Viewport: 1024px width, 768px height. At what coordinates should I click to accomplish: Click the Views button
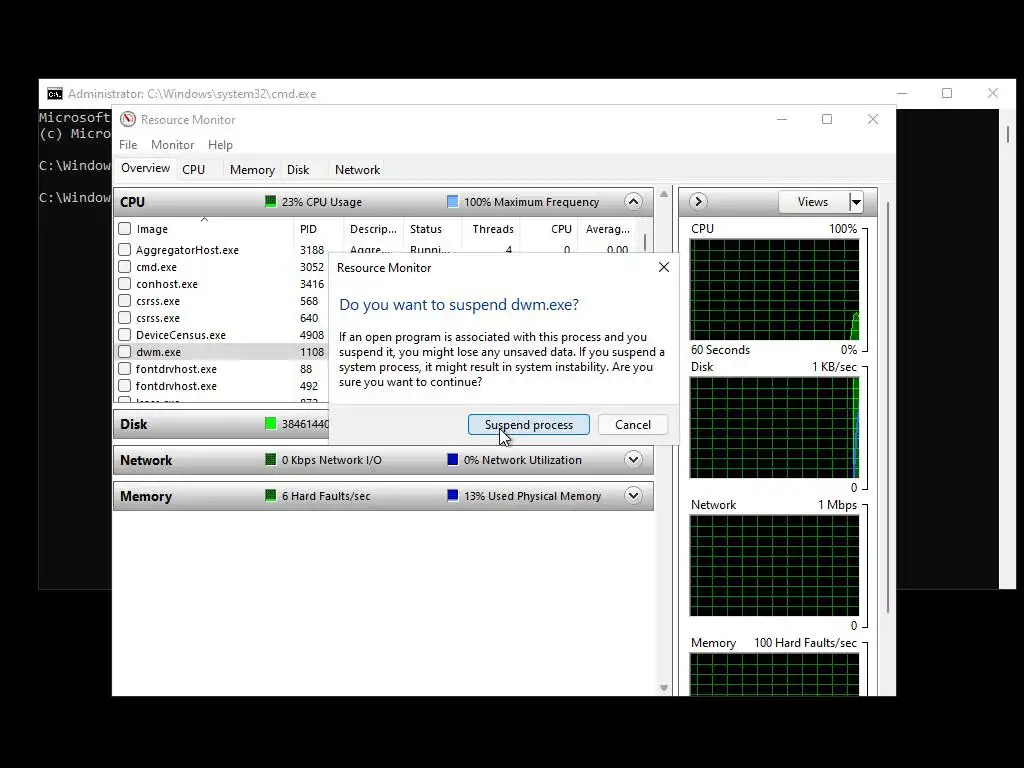[813, 202]
